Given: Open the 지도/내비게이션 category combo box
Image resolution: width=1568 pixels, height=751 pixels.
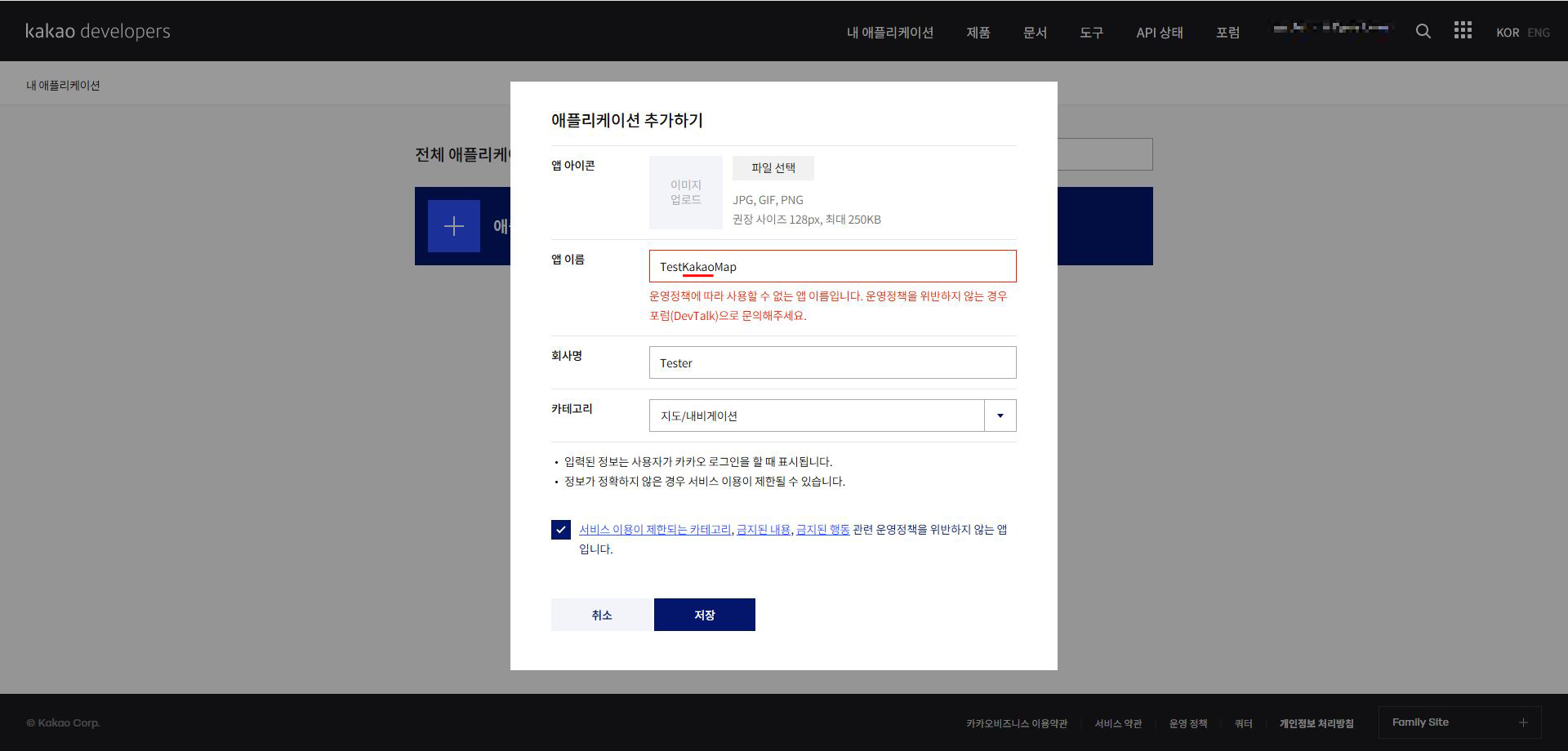Looking at the screenshot, I should click(832, 415).
